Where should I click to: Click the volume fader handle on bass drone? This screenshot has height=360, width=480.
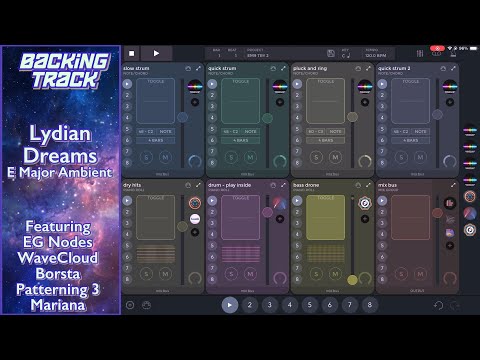click(352, 280)
